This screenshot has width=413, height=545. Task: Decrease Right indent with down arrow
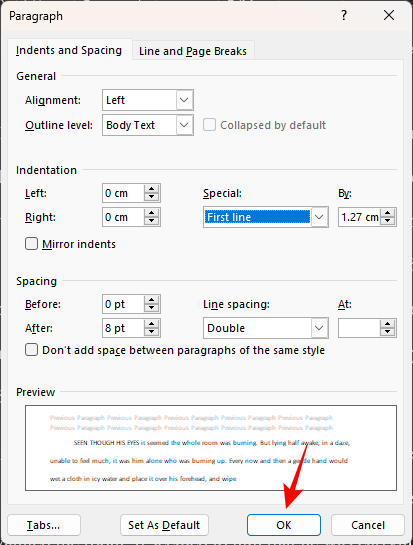[152, 221]
